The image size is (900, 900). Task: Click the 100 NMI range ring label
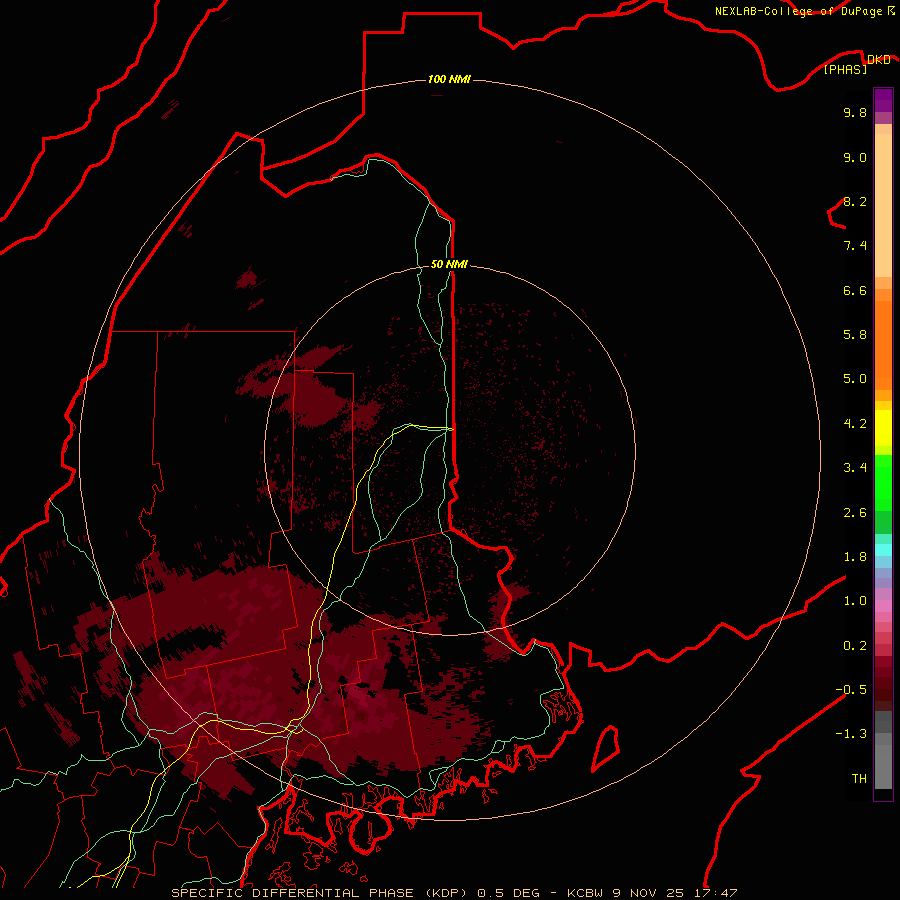point(449,79)
